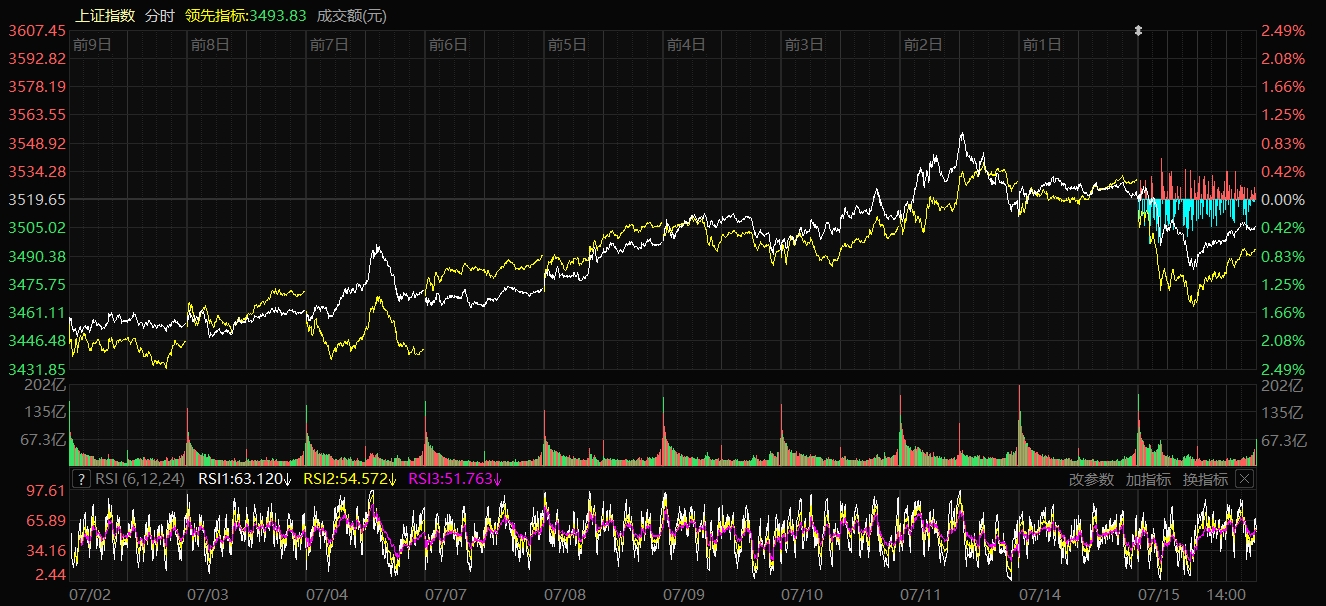The height and width of the screenshot is (606, 1326).
Task: Select the 分时 chart mode label
Action: tap(159, 15)
